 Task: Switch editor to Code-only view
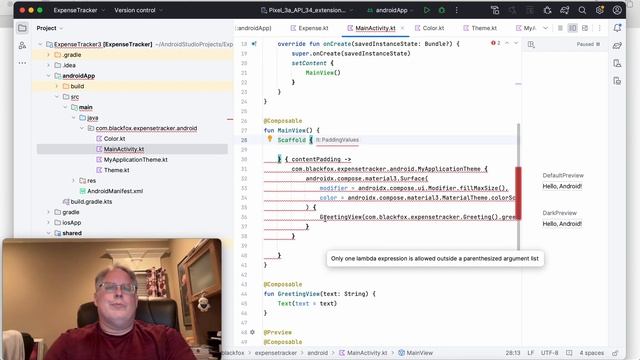560,28
